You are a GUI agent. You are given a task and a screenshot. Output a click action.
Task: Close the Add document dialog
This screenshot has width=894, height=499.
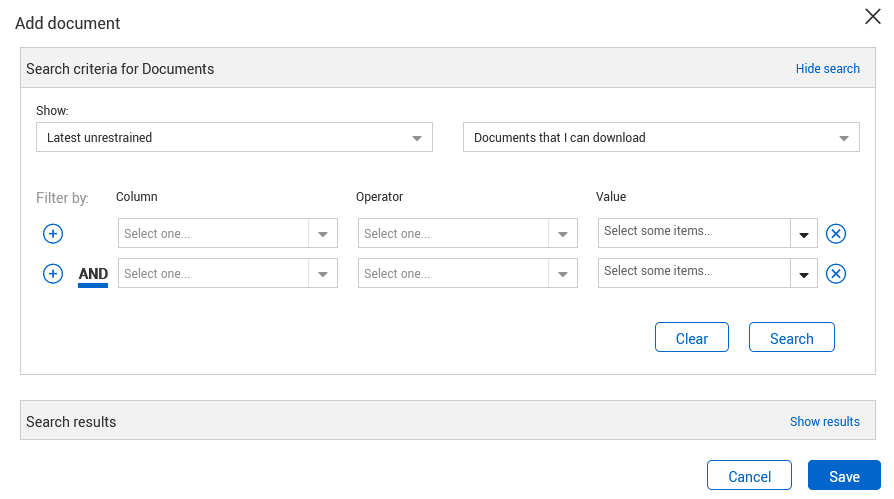coord(872,17)
